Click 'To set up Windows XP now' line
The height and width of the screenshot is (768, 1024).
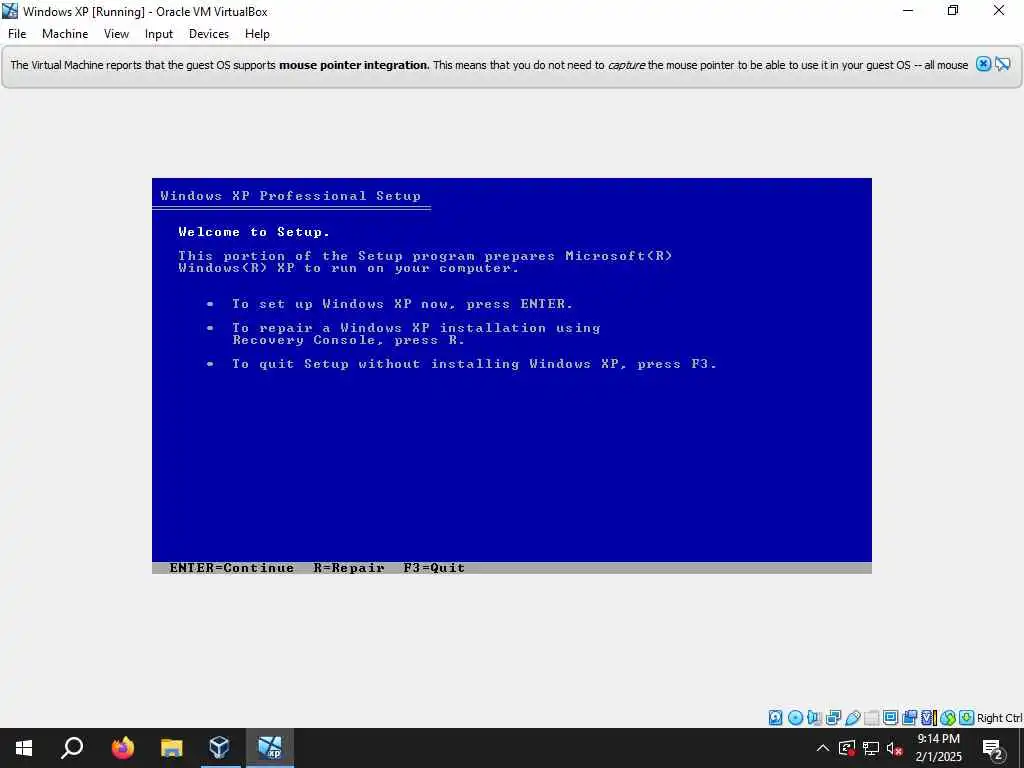pos(402,304)
